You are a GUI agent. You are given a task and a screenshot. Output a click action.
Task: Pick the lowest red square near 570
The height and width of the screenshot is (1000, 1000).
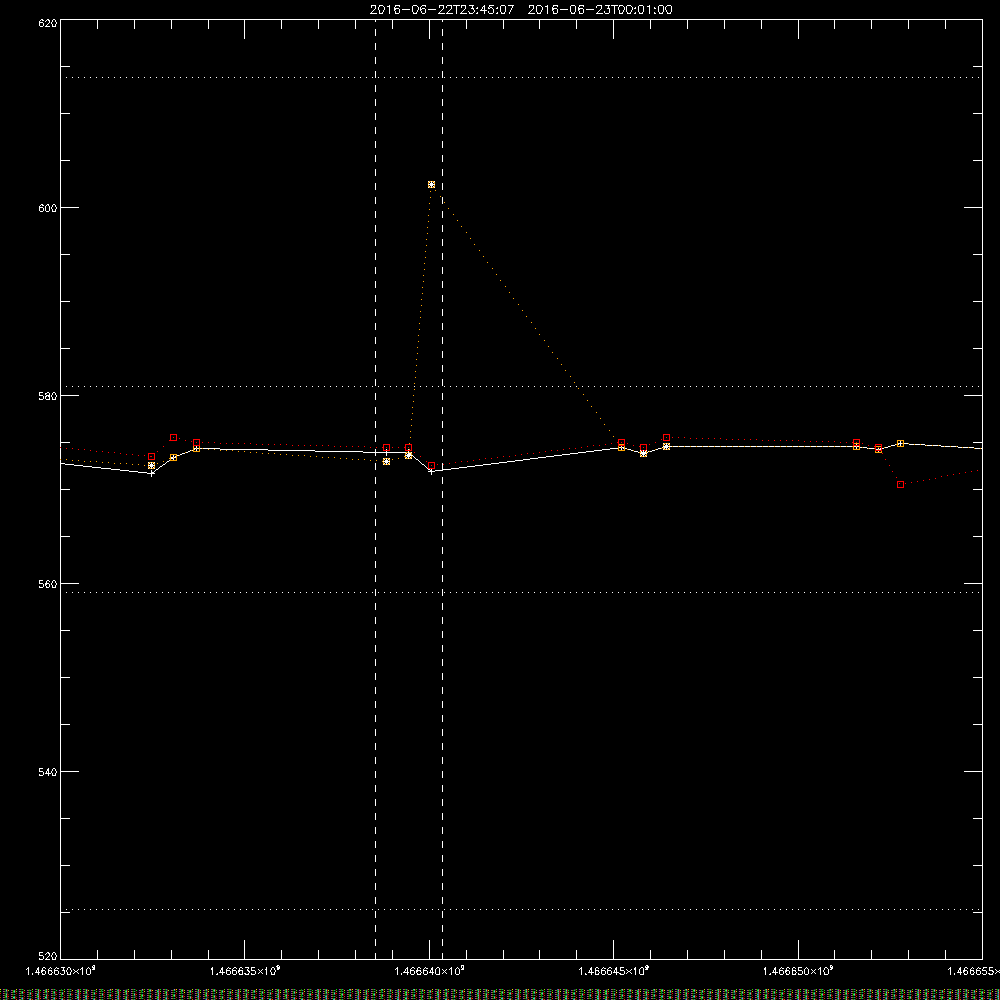[x=901, y=485]
